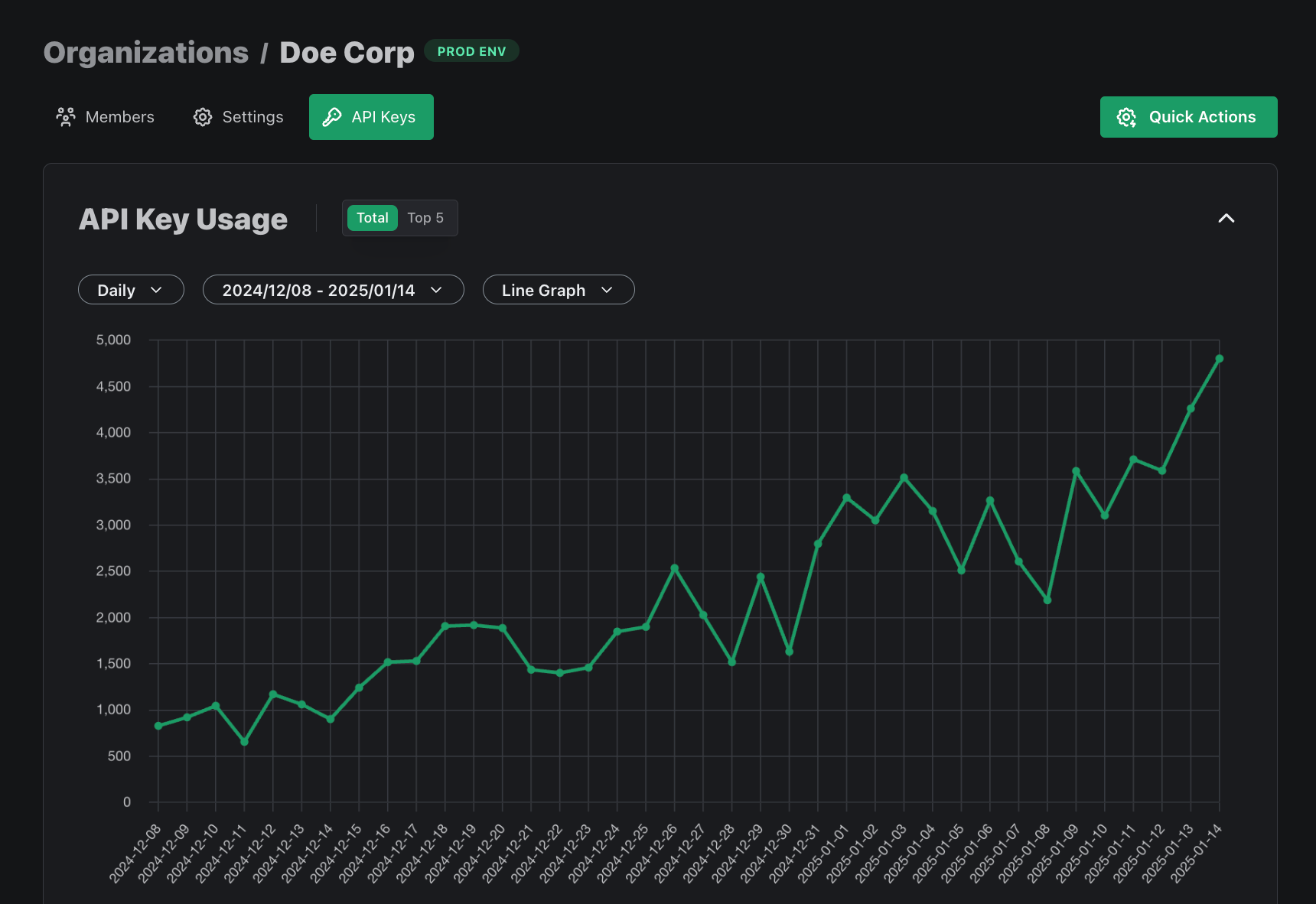Click the 2024-12-30 data point
This screenshot has width=1316, height=904.
789,652
